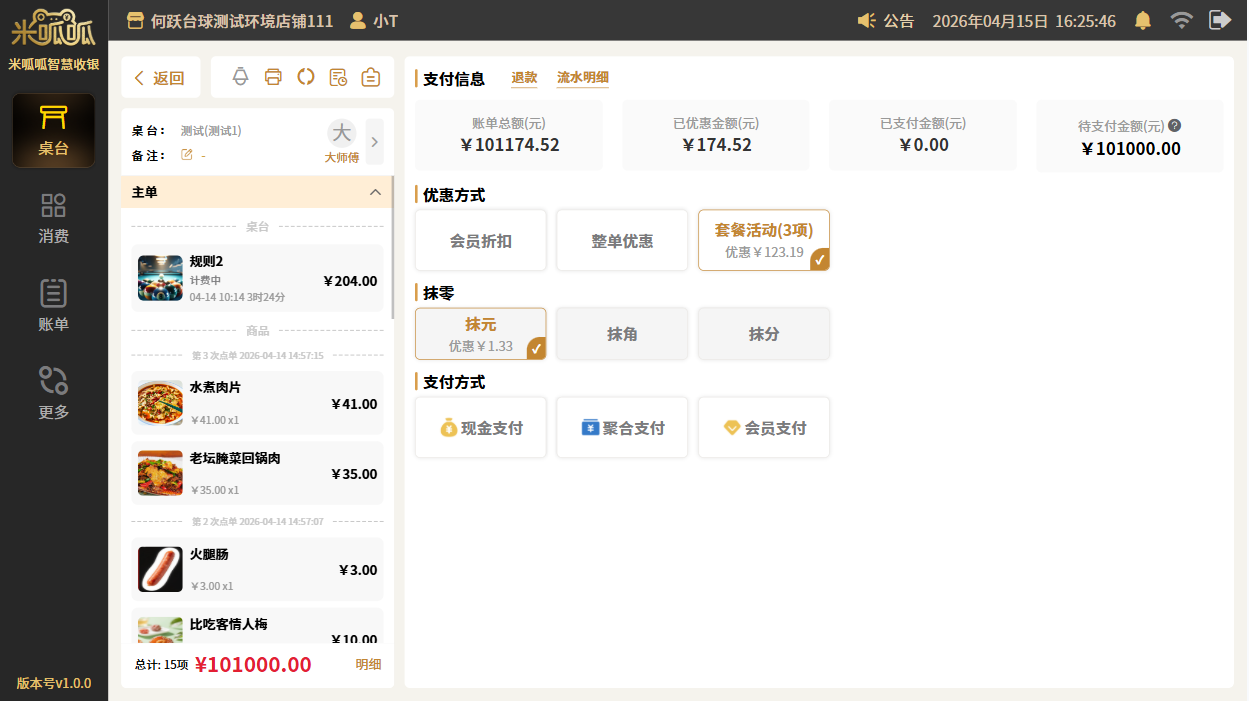Click the printer icon in toolbar

click(x=273, y=77)
